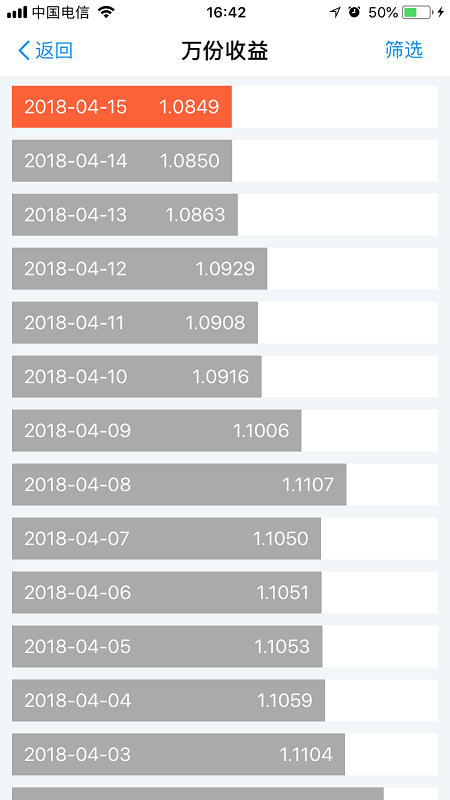
Task: Select the 2018-04-06 bar 1.1051
Action: point(167,592)
